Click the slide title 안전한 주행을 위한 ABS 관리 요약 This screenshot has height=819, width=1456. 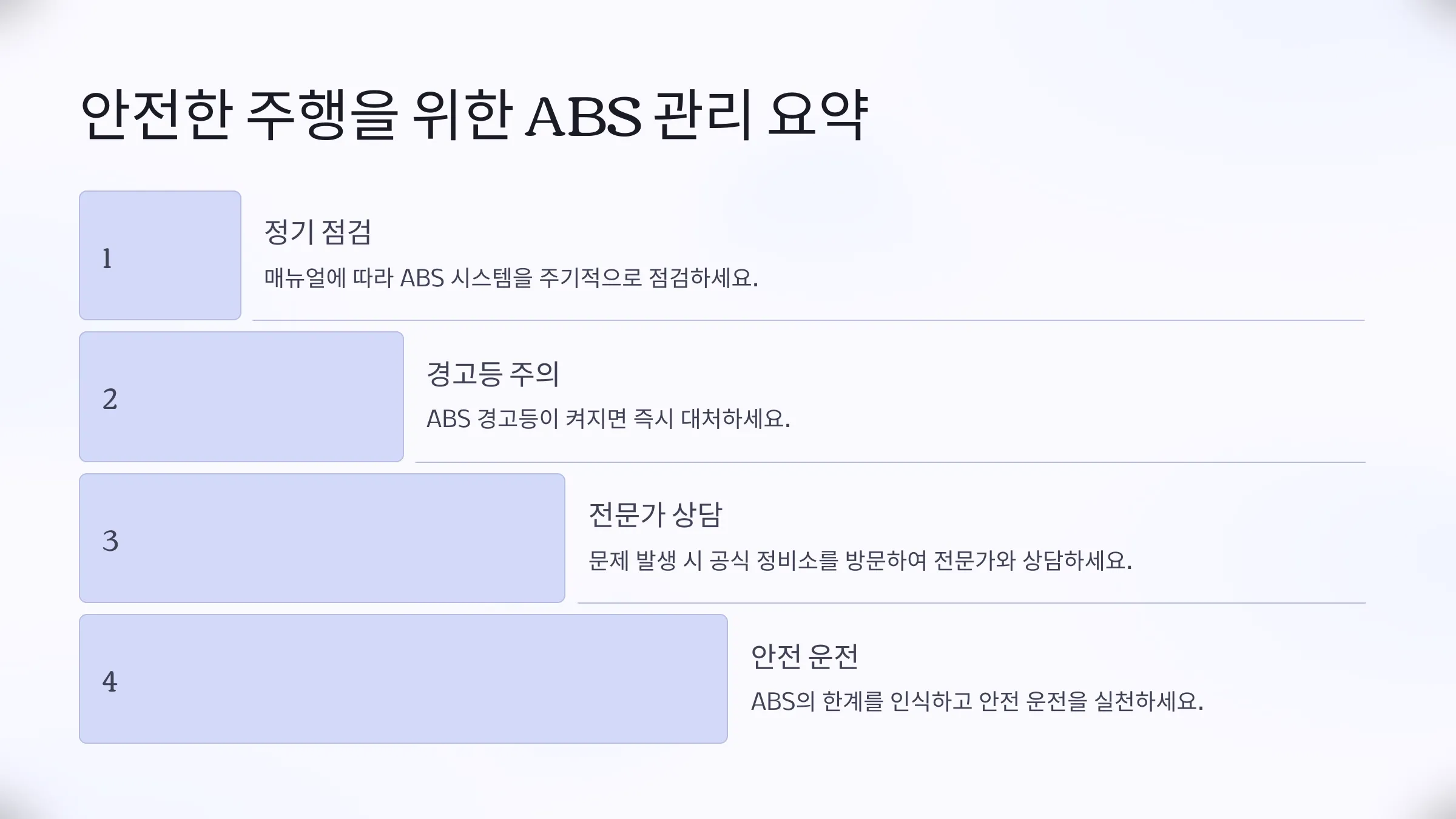point(474,115)
